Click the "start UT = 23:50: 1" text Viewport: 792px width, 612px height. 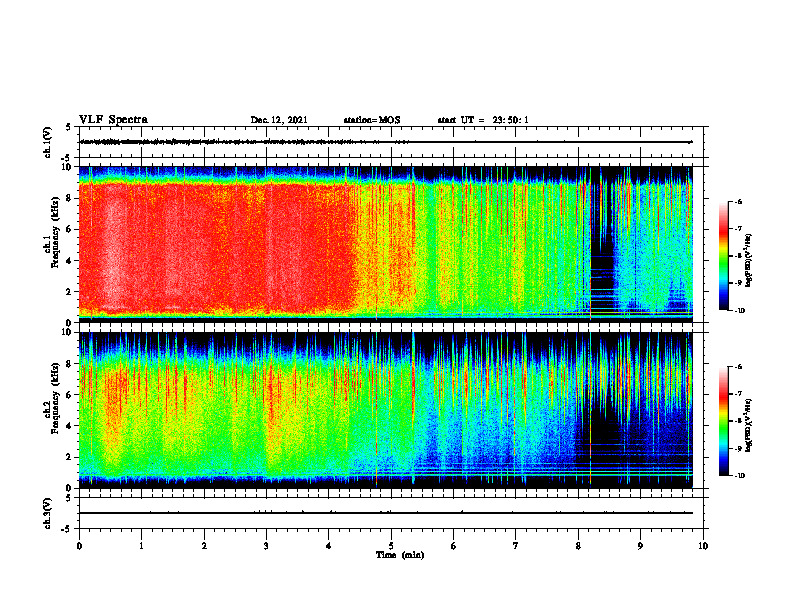point(483,120)
